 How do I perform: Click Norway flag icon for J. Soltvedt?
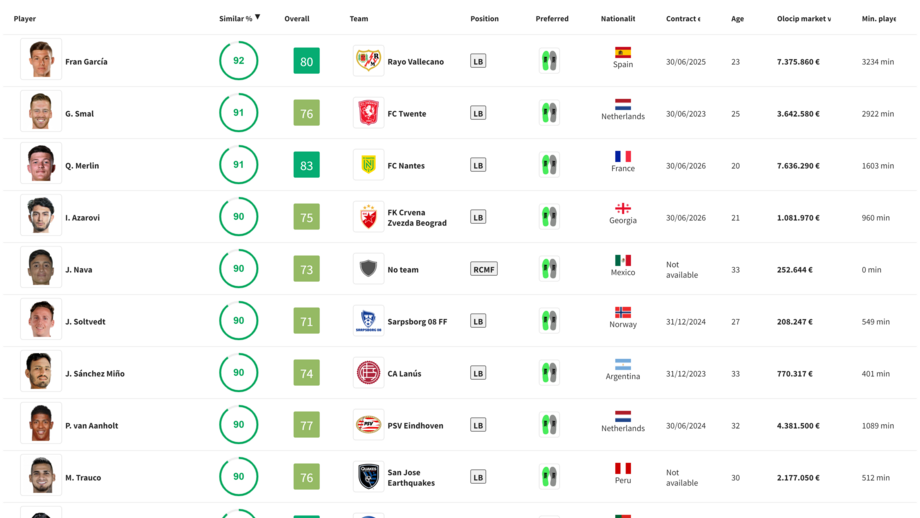[622, 313]
